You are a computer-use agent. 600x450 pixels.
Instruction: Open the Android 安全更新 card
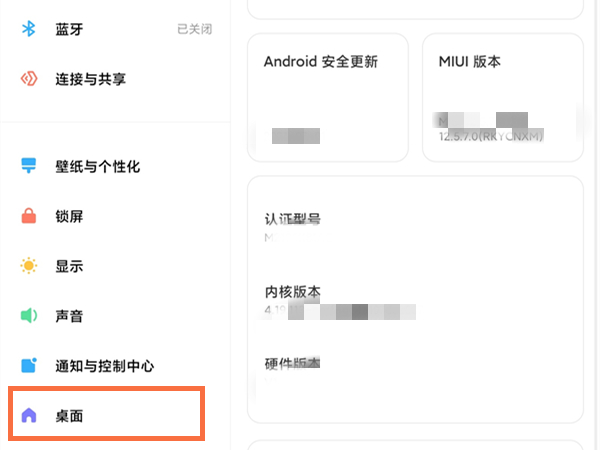(327, 97)
